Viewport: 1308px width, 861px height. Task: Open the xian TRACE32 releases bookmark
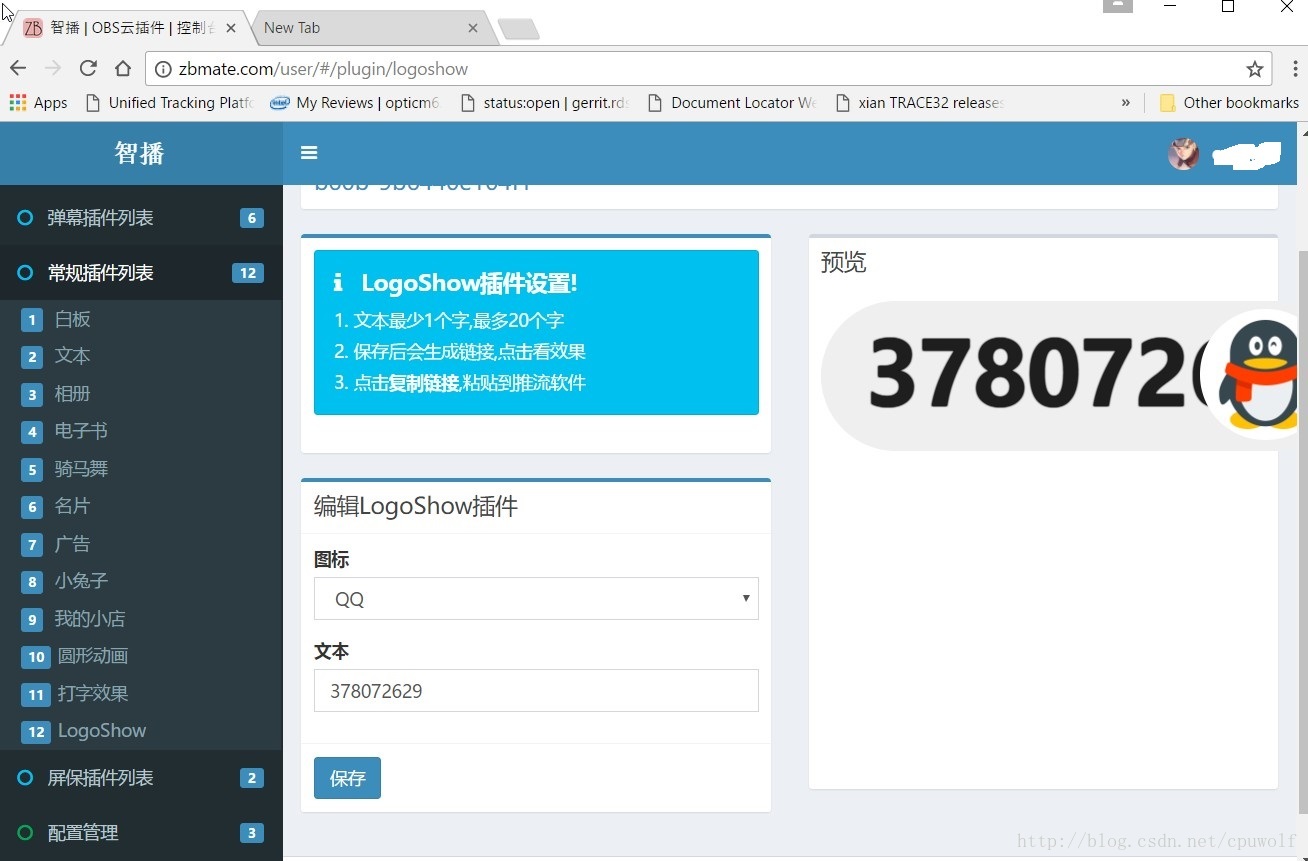(920, 102)
